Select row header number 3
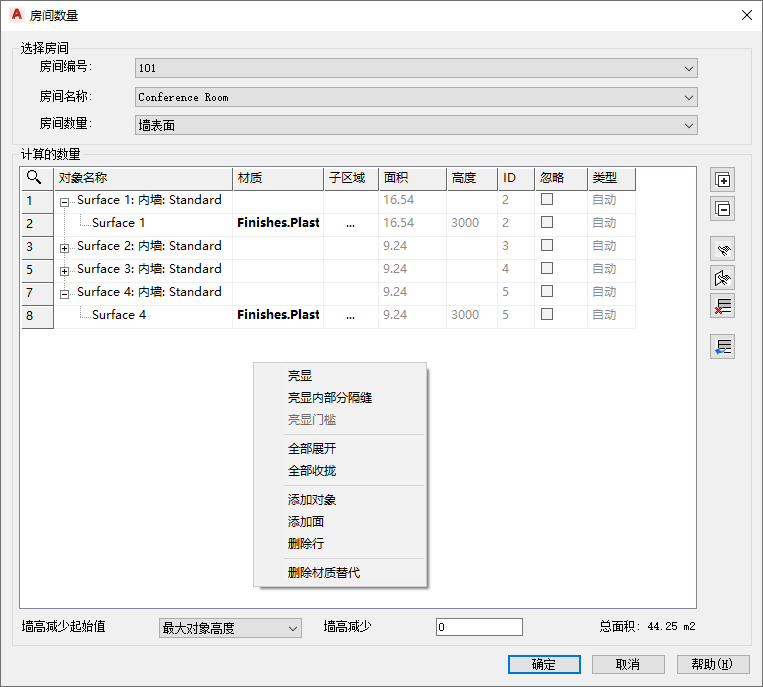 [x=37, y=247]
